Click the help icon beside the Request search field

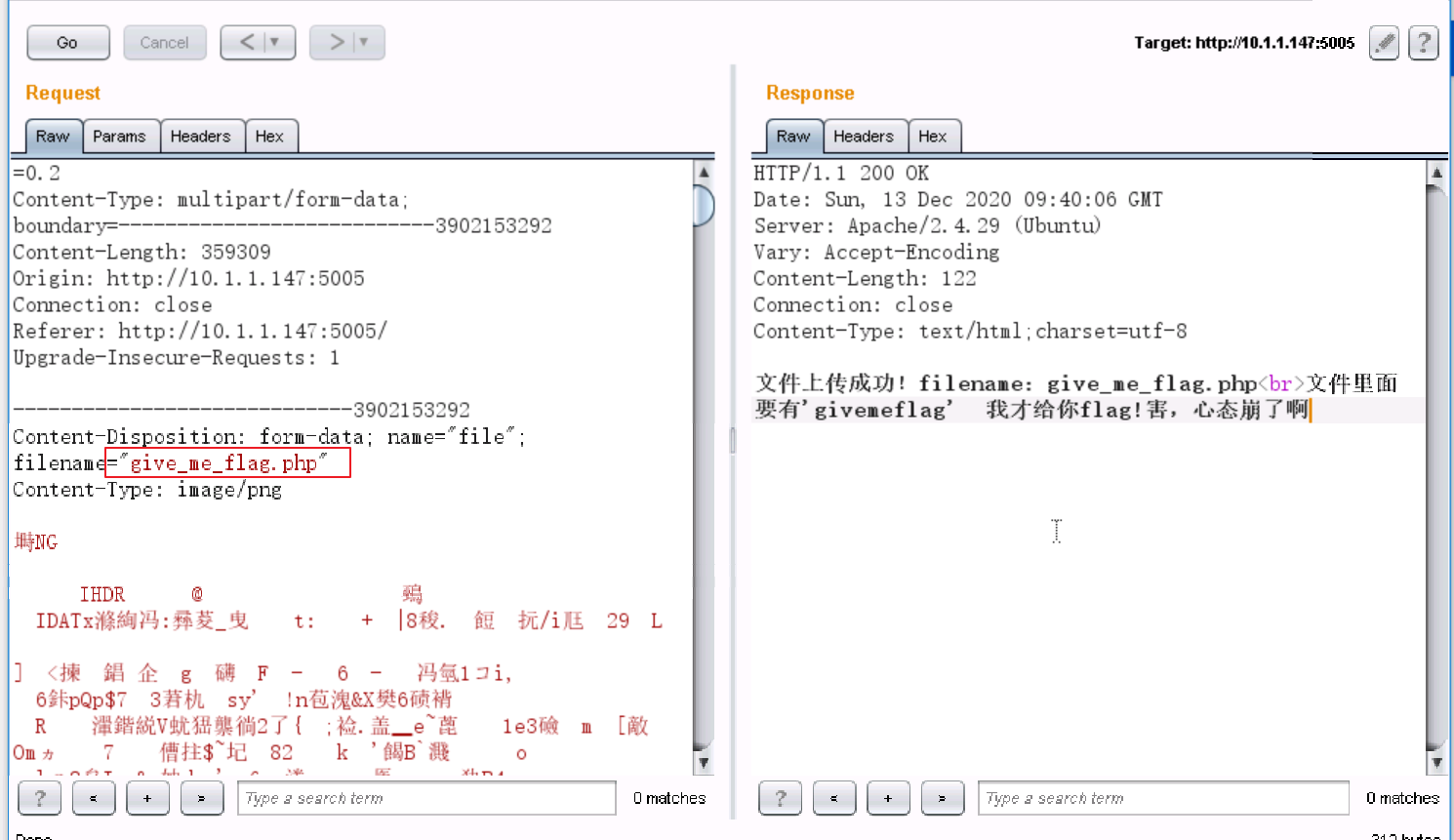[x=39, y=798]
